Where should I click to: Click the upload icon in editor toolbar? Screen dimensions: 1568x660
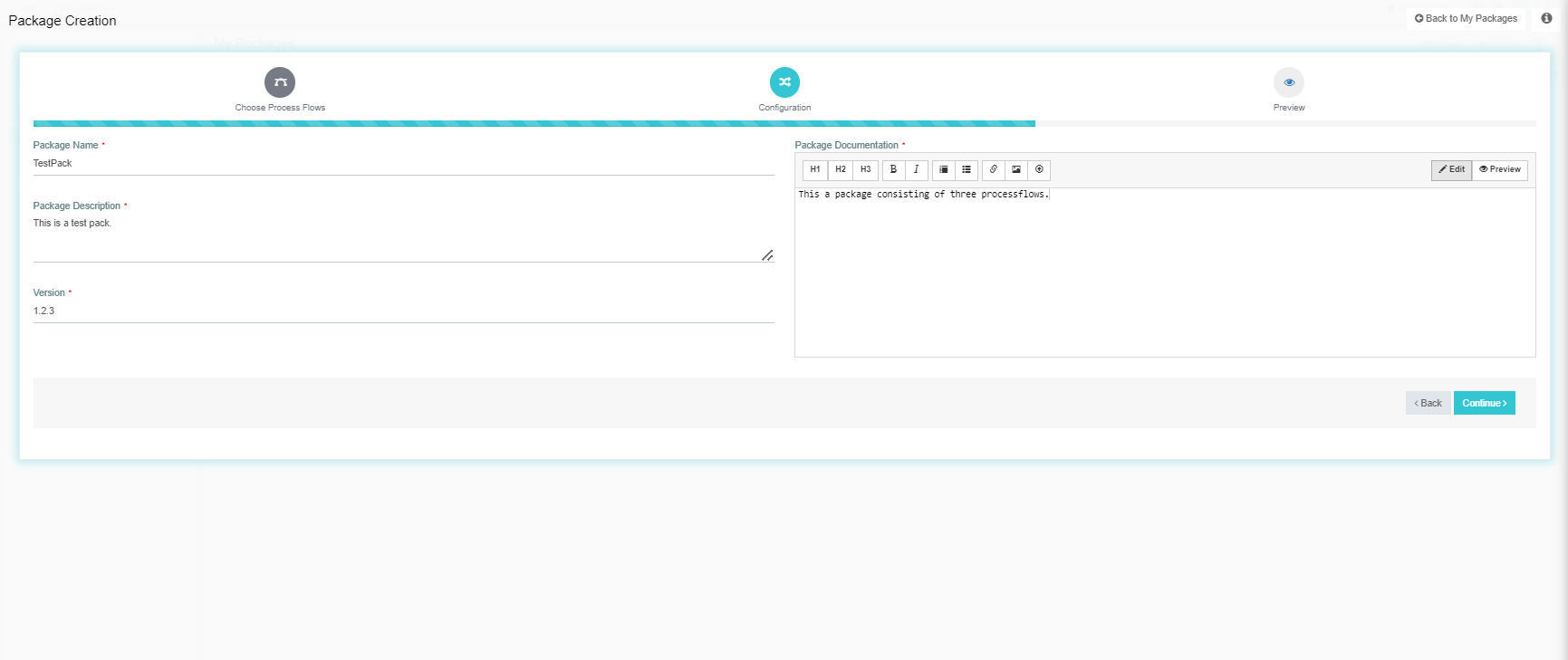(1039, 170)
